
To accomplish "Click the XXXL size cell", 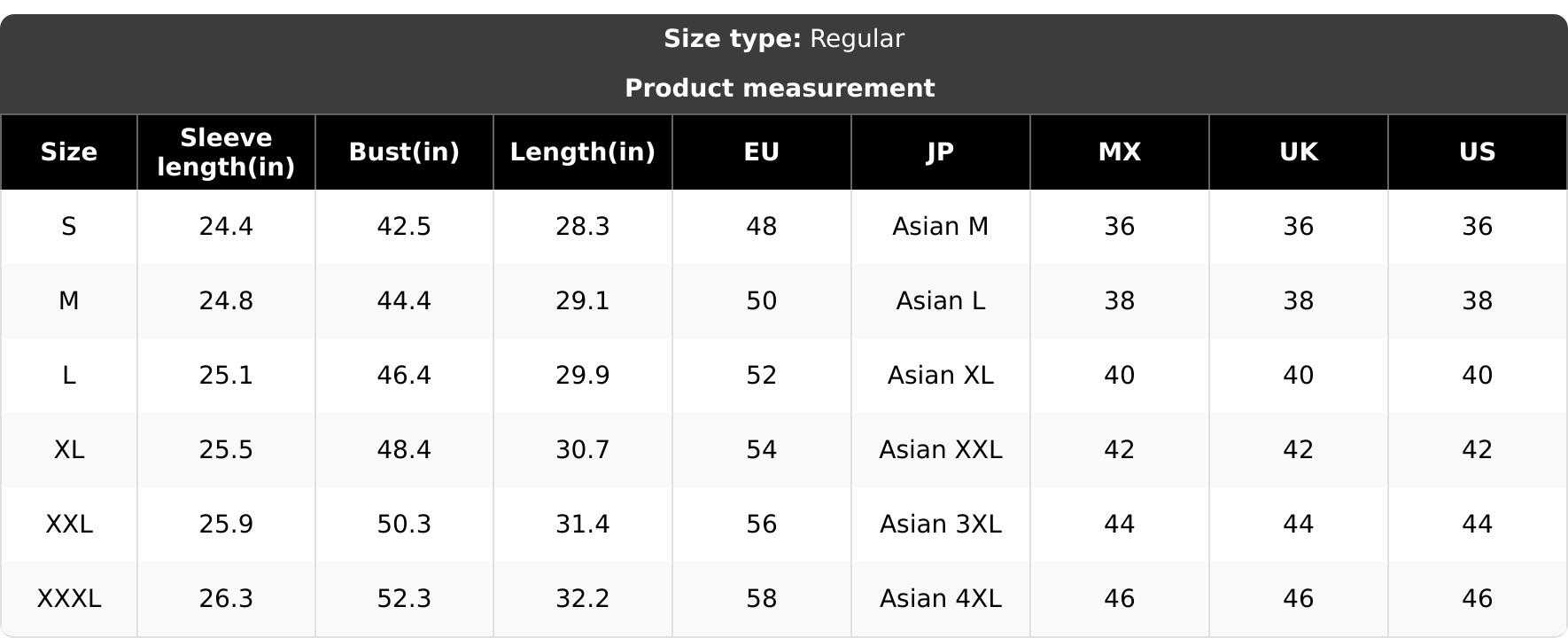I will [x=69, y=599].
